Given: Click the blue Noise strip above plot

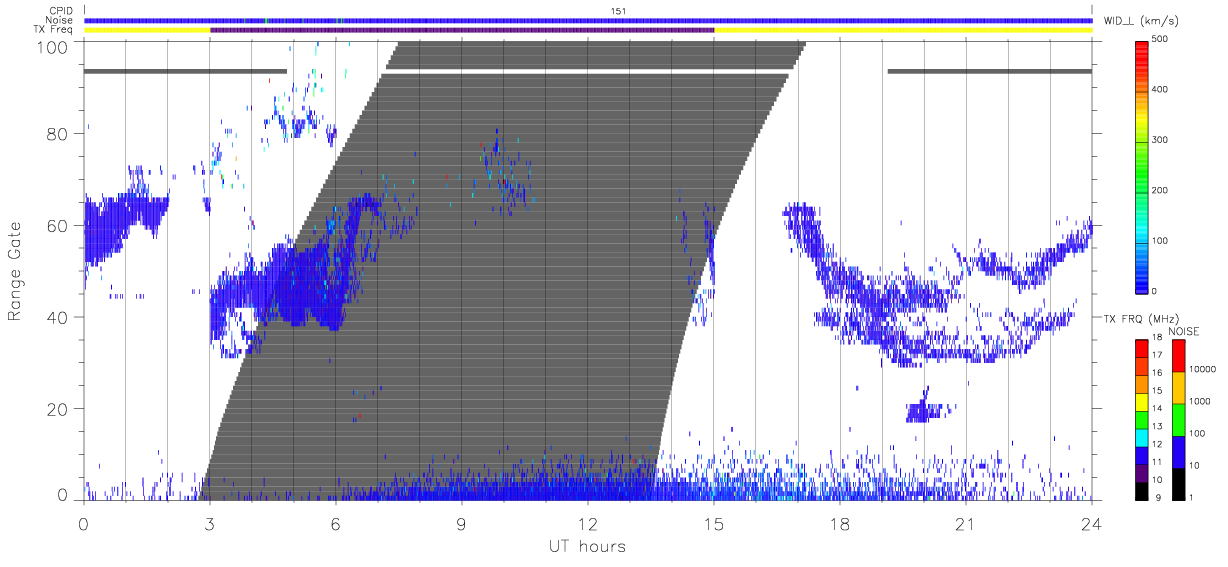Looking at the screenshot, I should [588, 20].
